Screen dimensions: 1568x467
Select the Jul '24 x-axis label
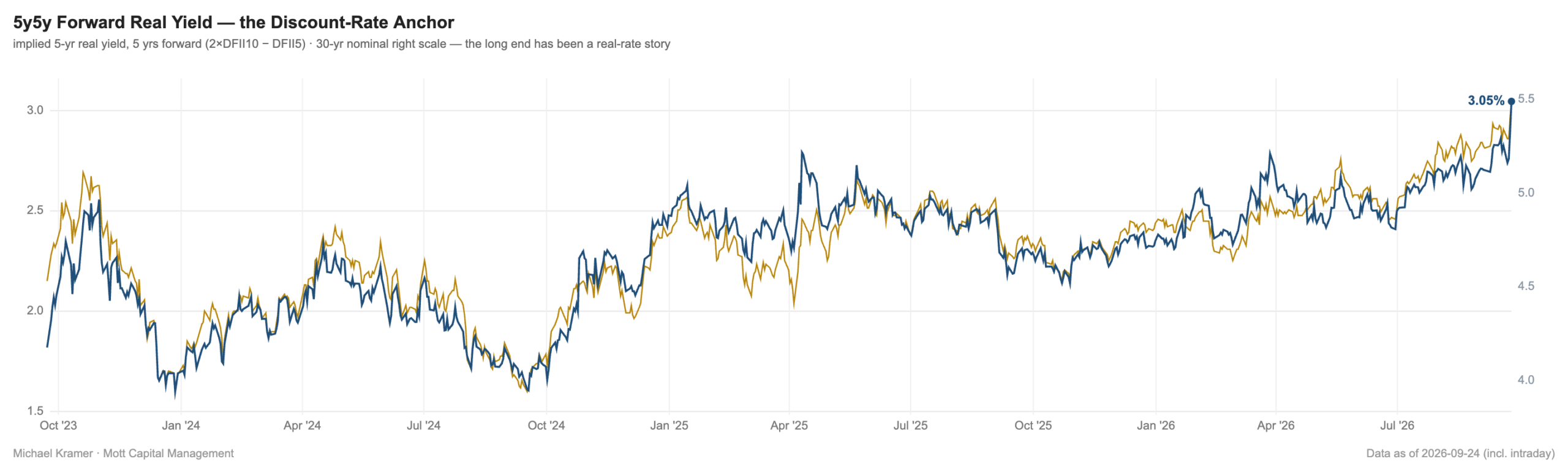click(x=424, y=425)
